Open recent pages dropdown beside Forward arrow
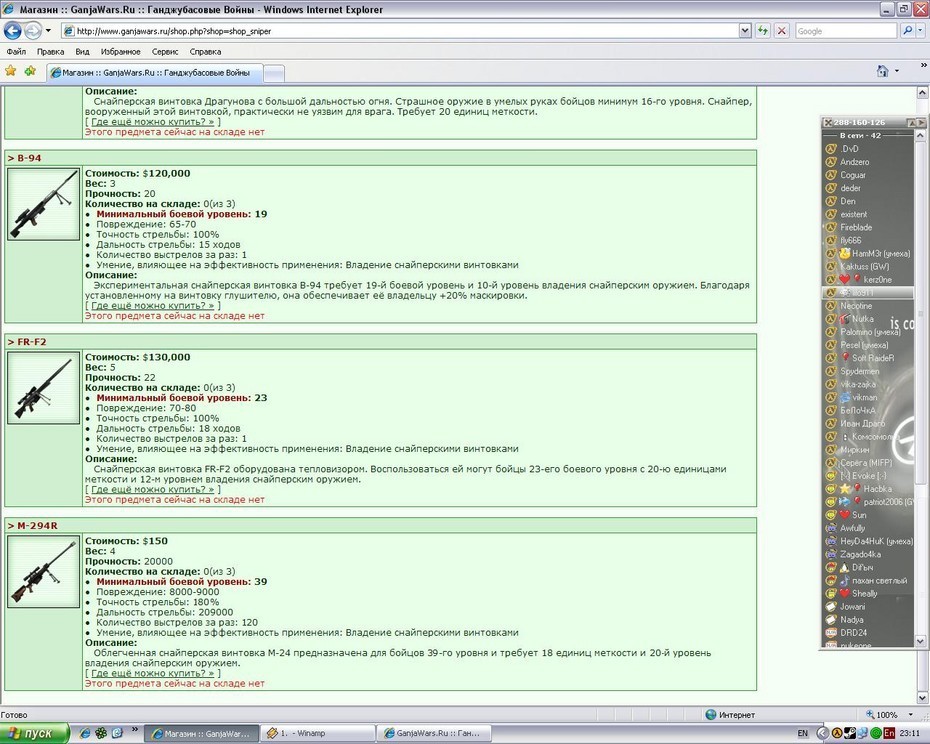The width and height of the screenshot is (930, 744). (x=49, y=31)
